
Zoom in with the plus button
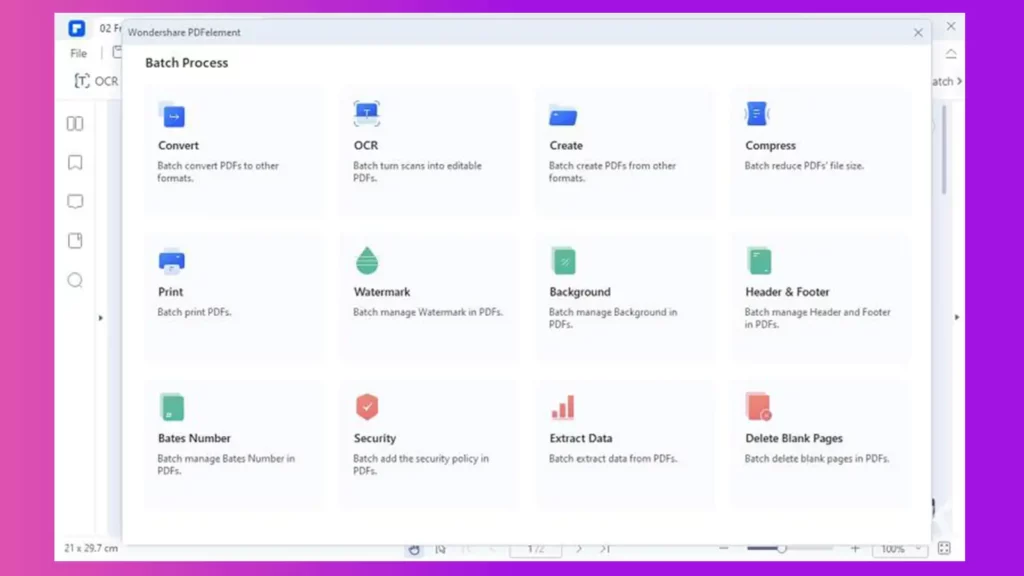[855, 549]
